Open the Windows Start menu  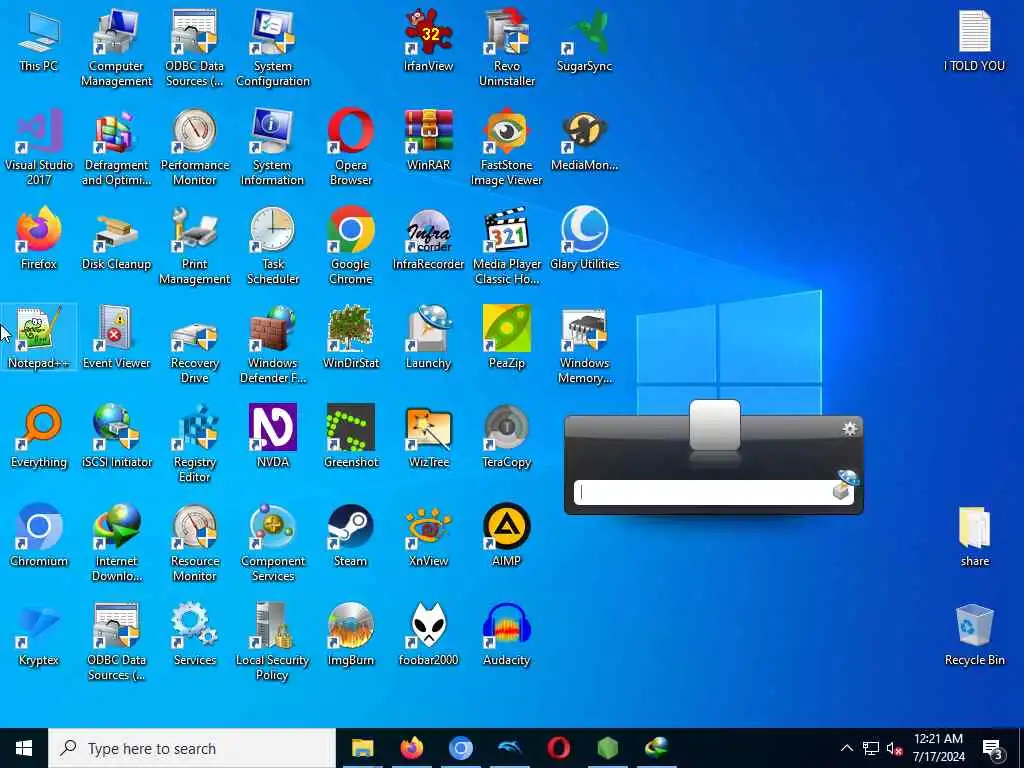(x=24, y=748)
